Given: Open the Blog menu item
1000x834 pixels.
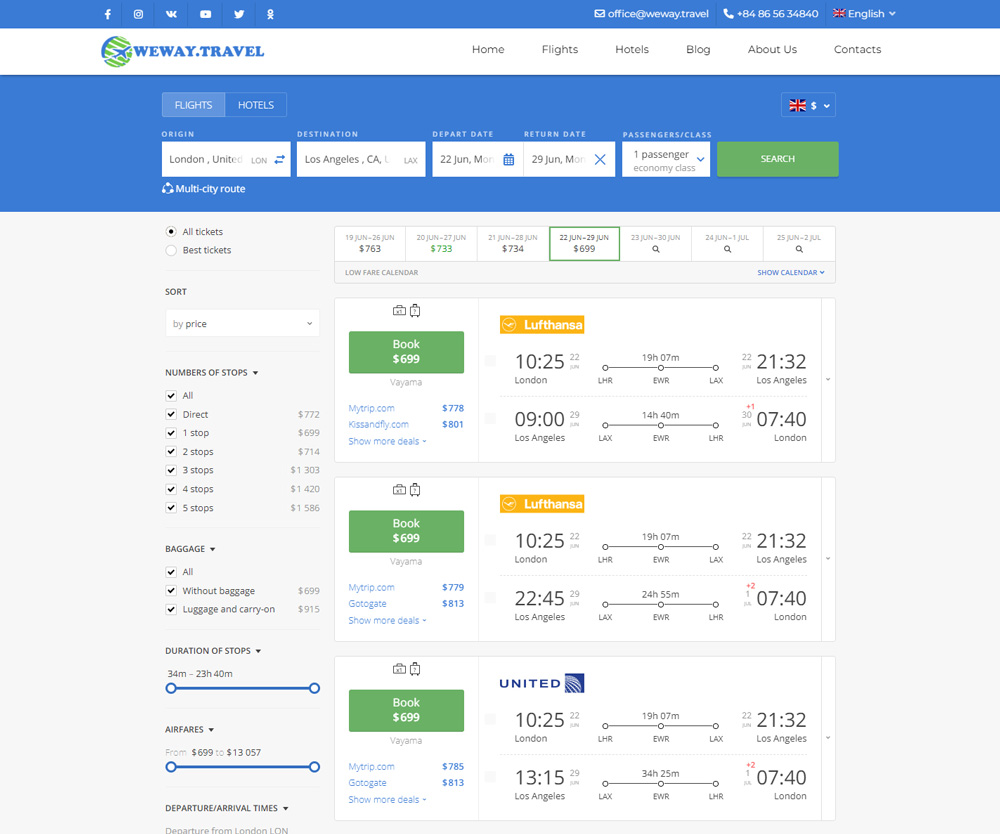Looking at the screenshot, I should click(698, 50).
